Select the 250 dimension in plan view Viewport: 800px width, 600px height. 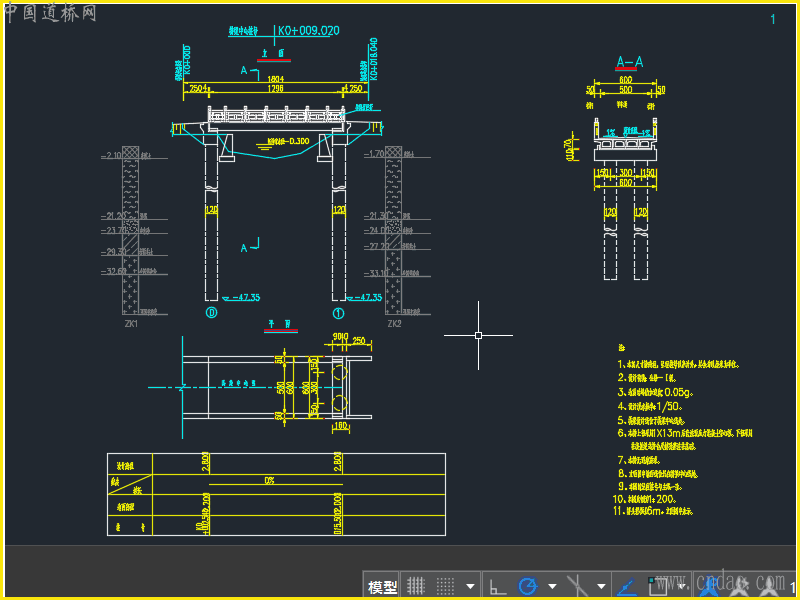coord(359,340)
